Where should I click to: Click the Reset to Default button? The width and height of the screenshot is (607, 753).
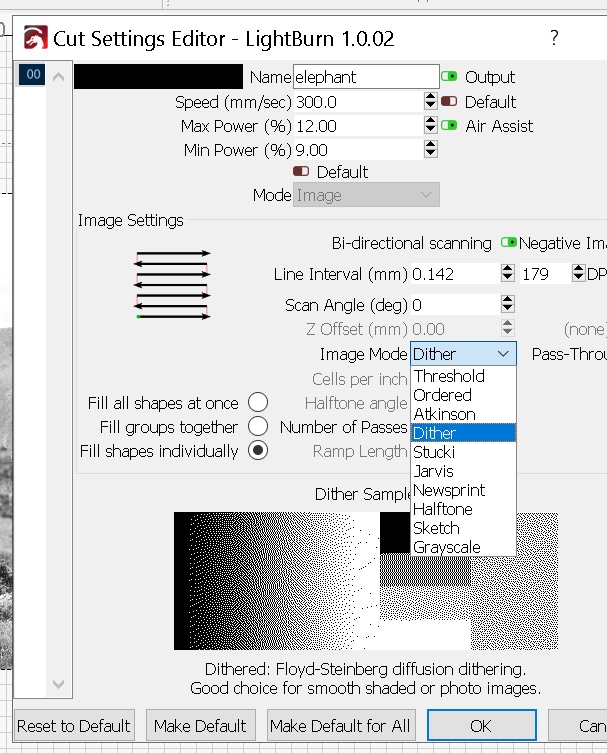[x=74, y=726]
